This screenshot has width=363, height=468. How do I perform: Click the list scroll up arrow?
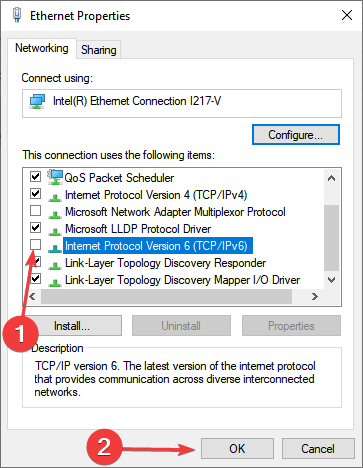click(331, 178)
